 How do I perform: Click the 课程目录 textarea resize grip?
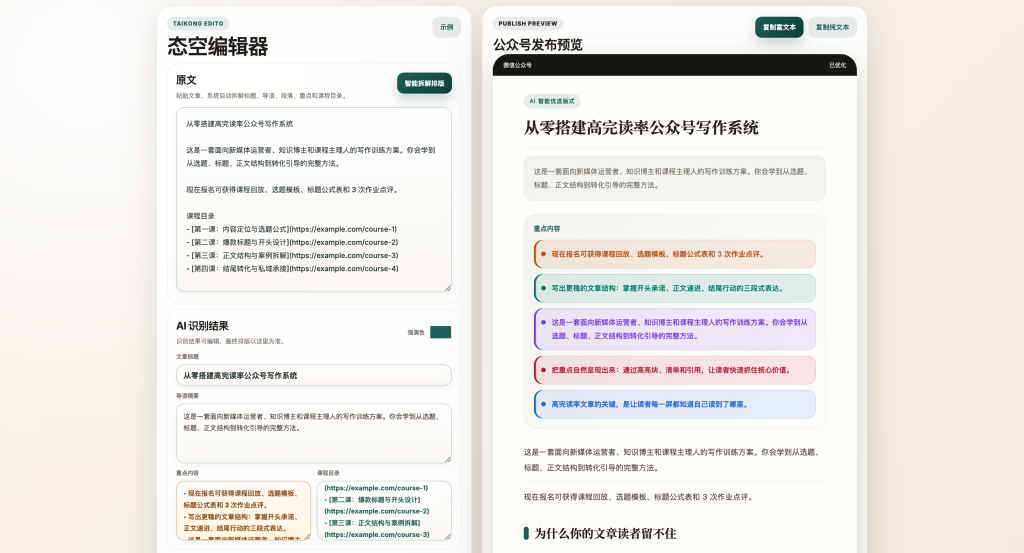point(448,536)
